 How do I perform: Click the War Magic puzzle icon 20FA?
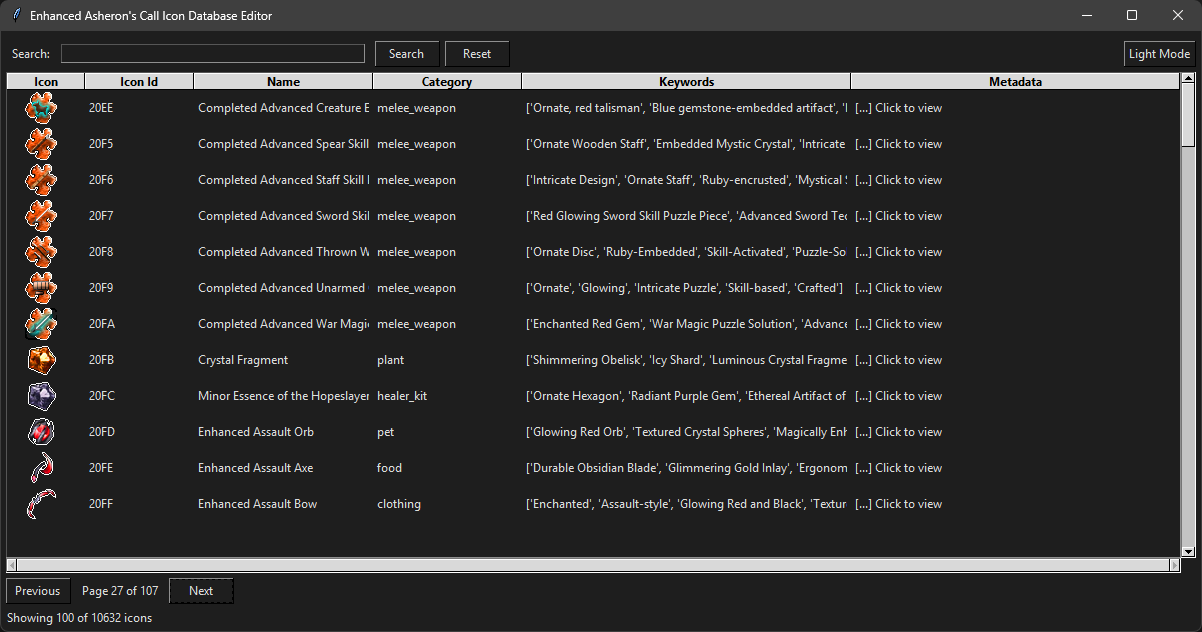coord(41,324)
